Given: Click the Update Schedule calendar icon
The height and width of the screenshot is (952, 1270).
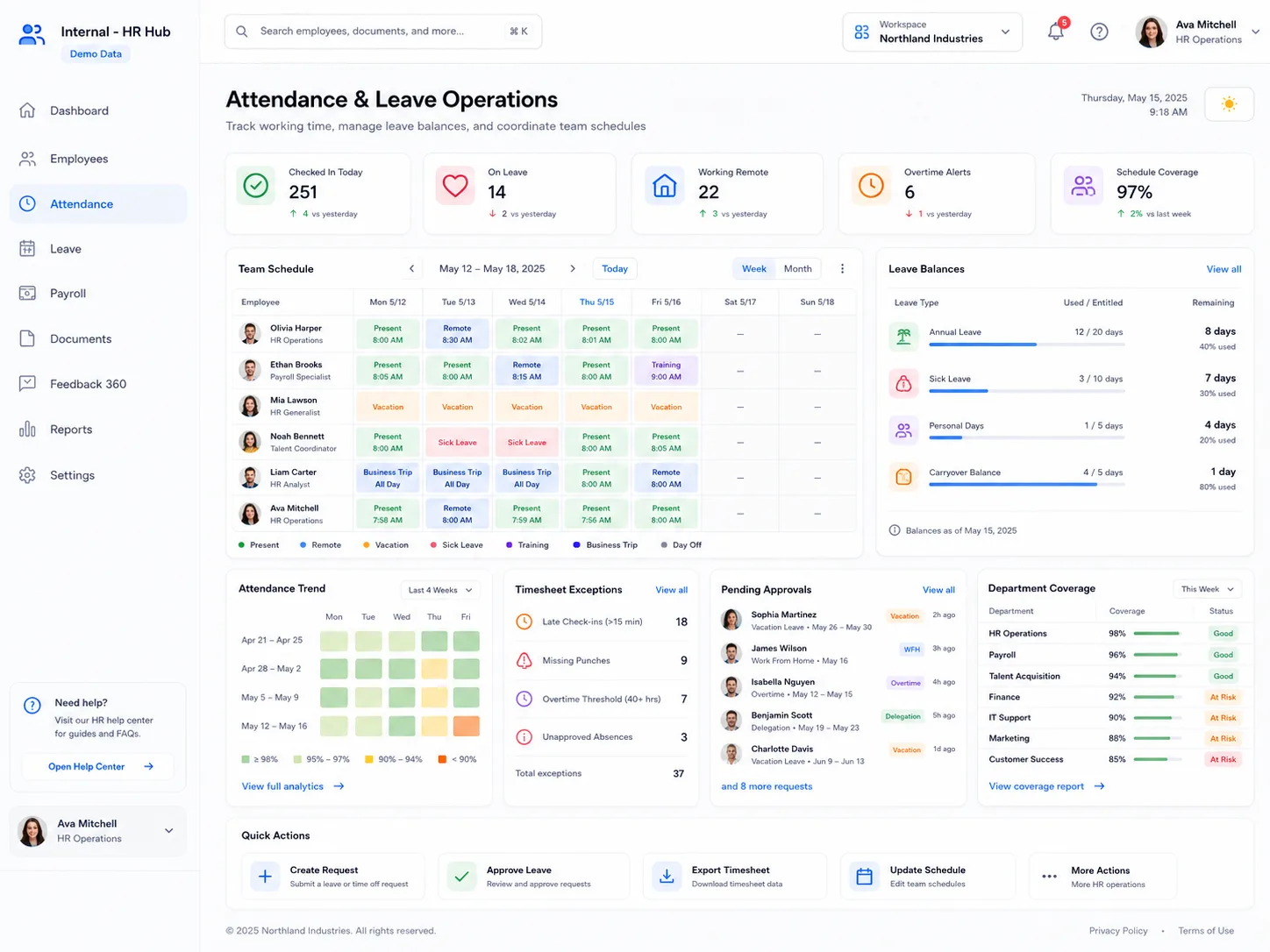Looking at the screenshot, I should tap(864, 877).
